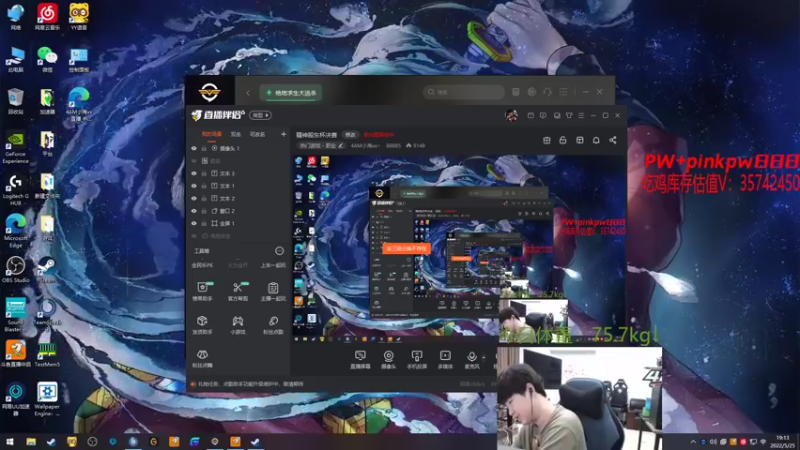Hide the 摄像头 1 source via its eye
Image resolution: width=800 pixels, height=450 pixels.
194,148
